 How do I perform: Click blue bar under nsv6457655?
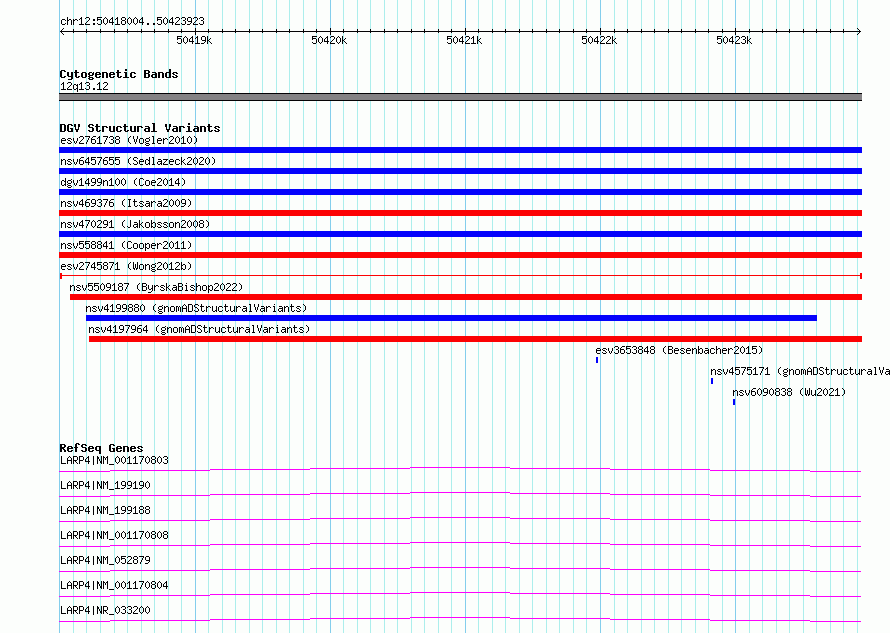click(460, 171)
